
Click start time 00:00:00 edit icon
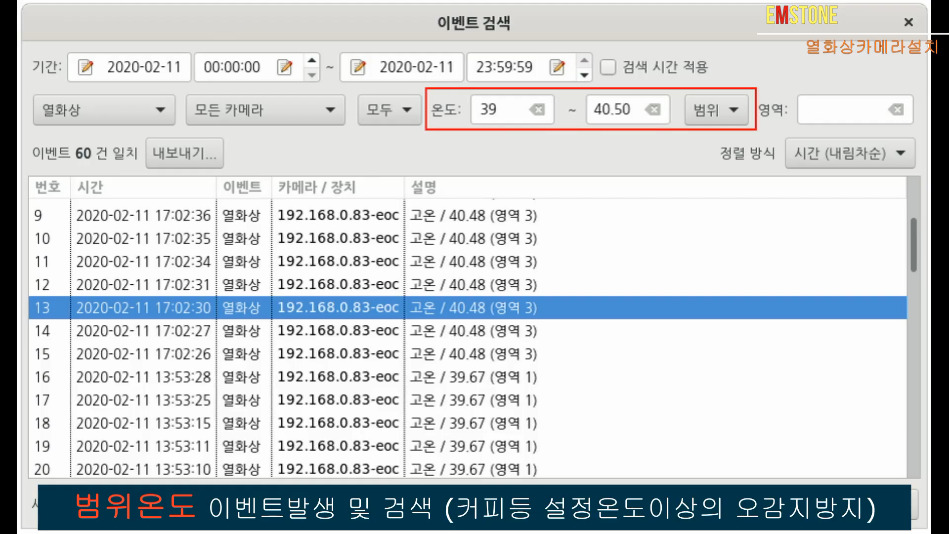click(284, 67)
